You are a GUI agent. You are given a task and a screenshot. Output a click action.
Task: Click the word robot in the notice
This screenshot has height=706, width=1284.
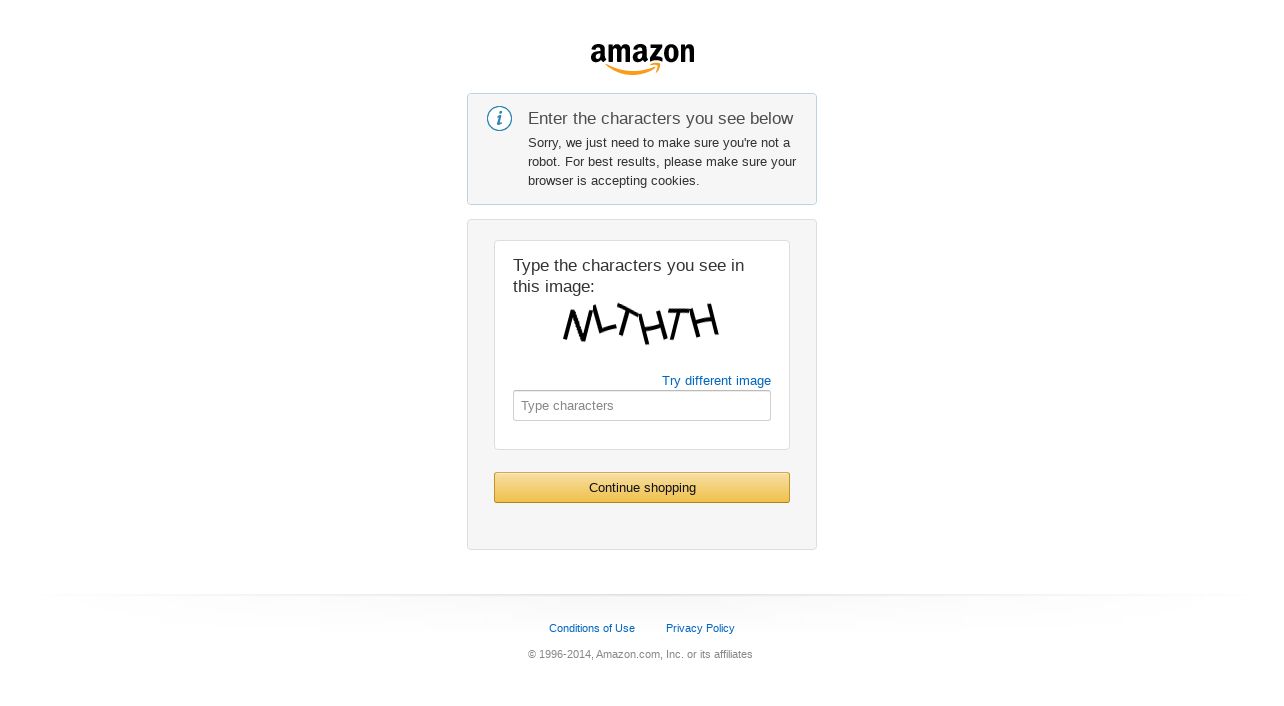click(x=544, y=161)
